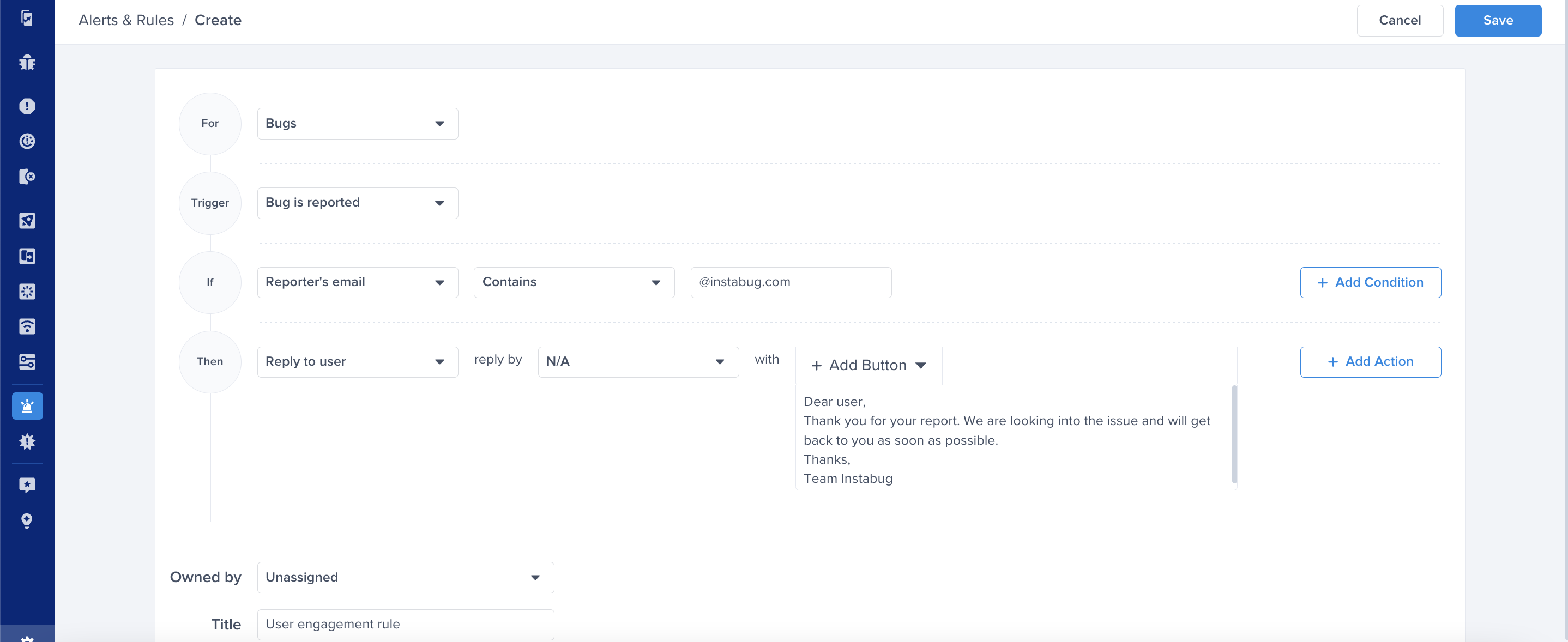Open the Contains operator dropdown

point(574,282)
